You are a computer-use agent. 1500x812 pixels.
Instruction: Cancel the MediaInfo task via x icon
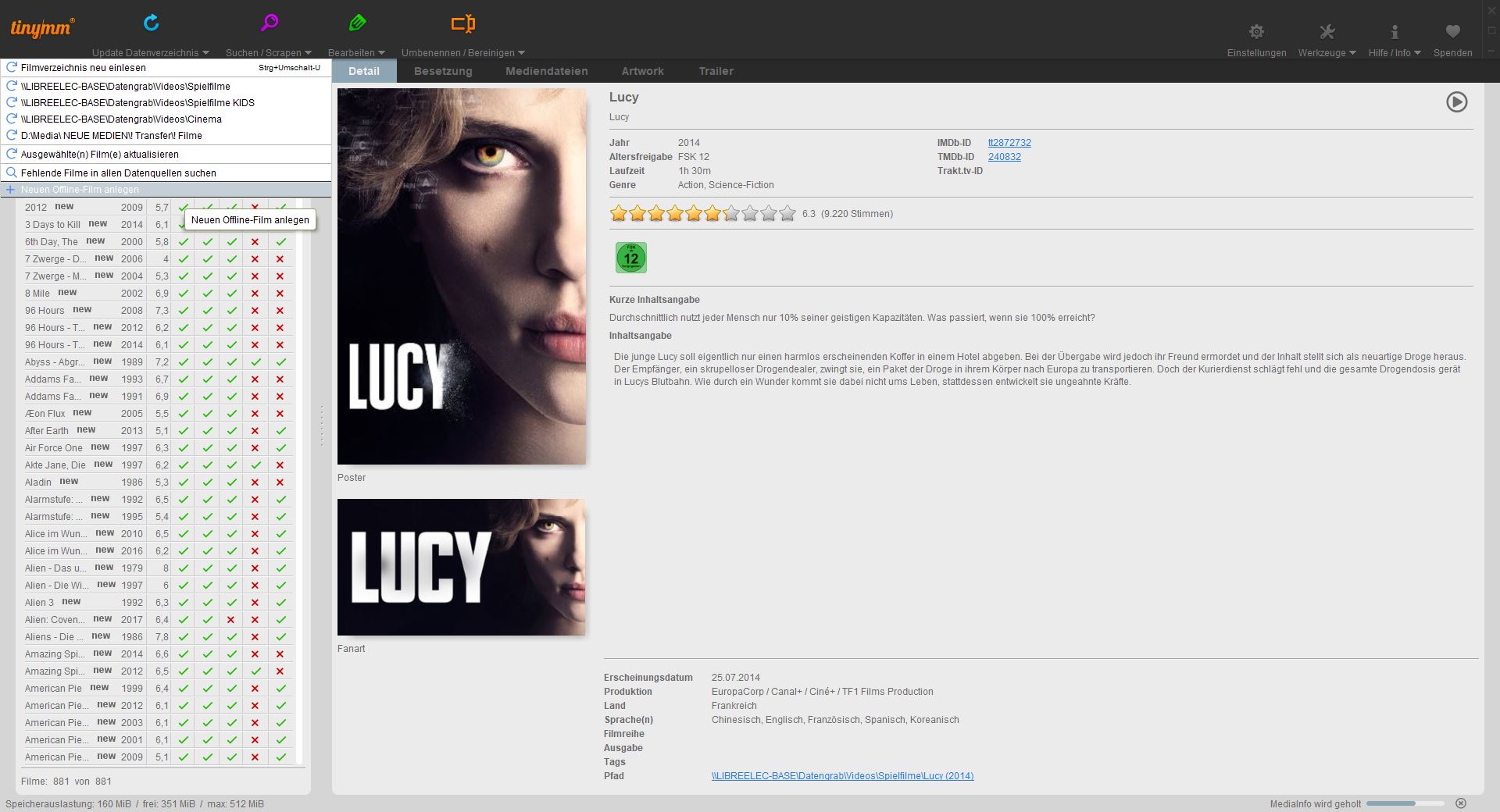1461,803
